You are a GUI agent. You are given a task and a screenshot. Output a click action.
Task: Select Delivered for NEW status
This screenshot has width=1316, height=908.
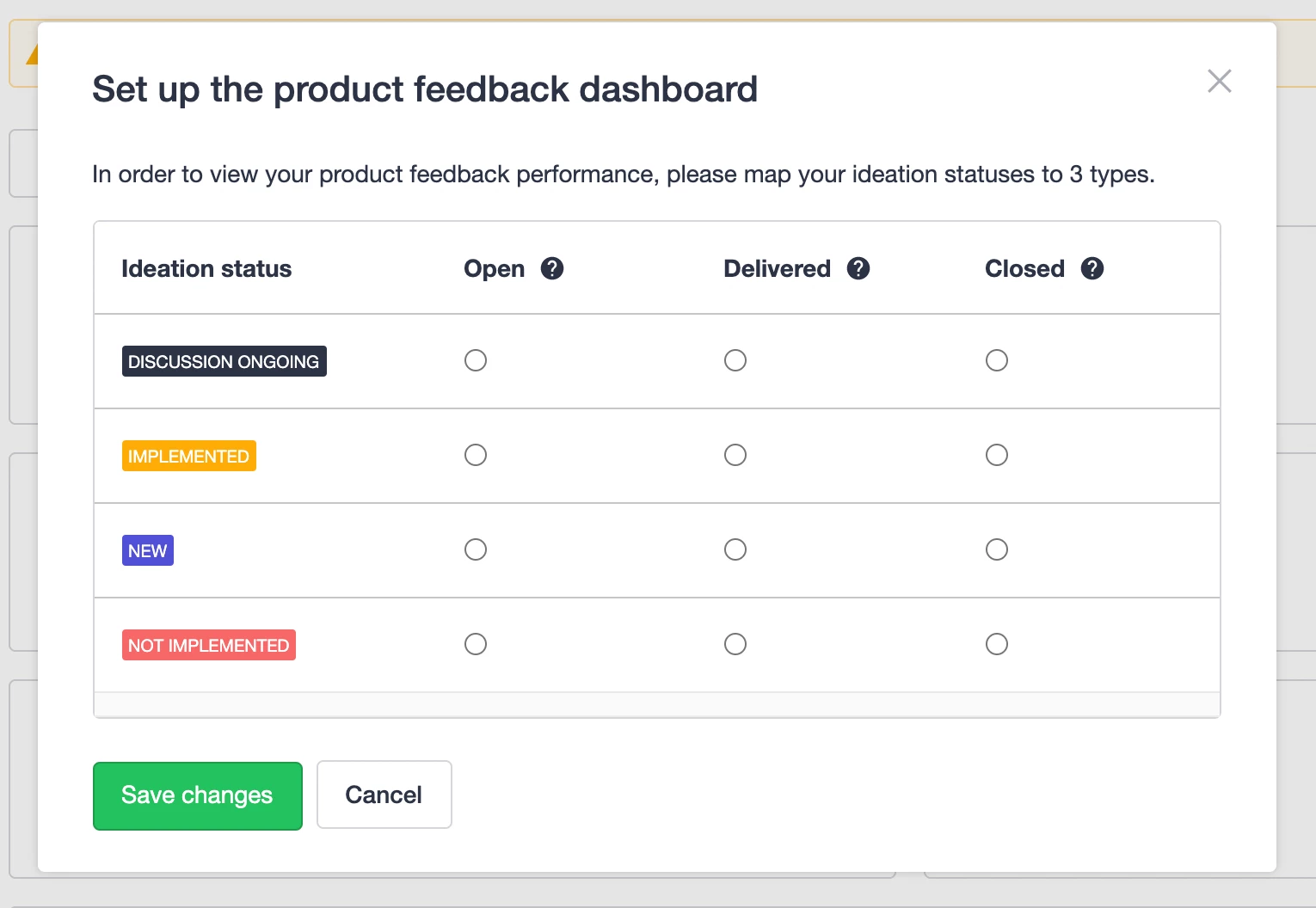pyautogui.click(x=735, y=549)
